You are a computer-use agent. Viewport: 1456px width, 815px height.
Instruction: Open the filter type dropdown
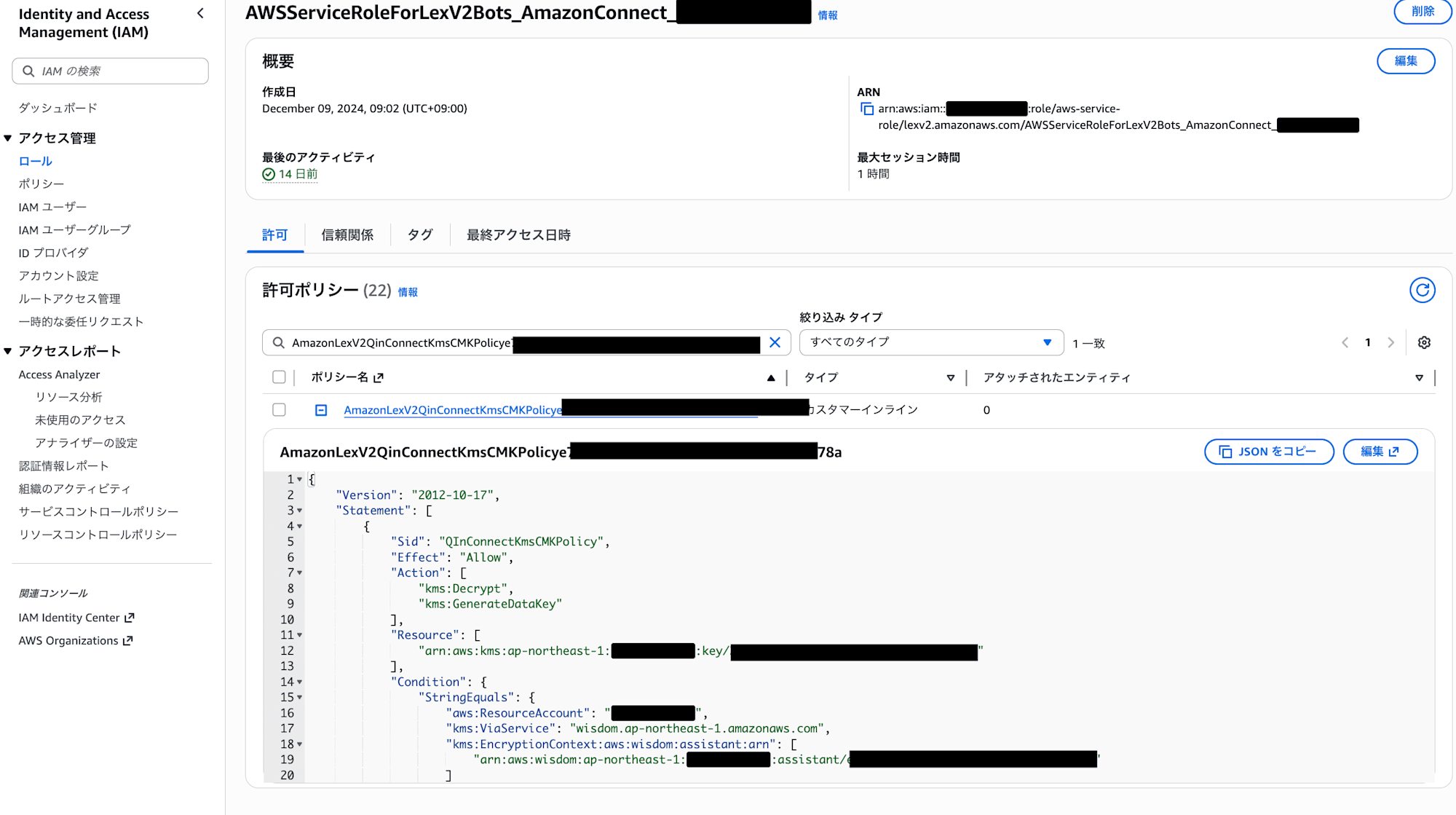(x=931, y=342)
